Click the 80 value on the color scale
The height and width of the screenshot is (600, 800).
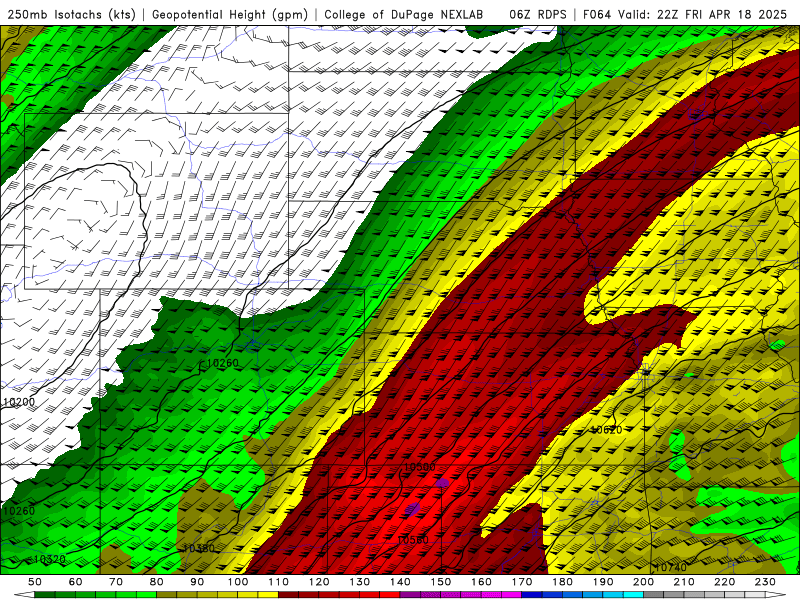pos(157,582)
